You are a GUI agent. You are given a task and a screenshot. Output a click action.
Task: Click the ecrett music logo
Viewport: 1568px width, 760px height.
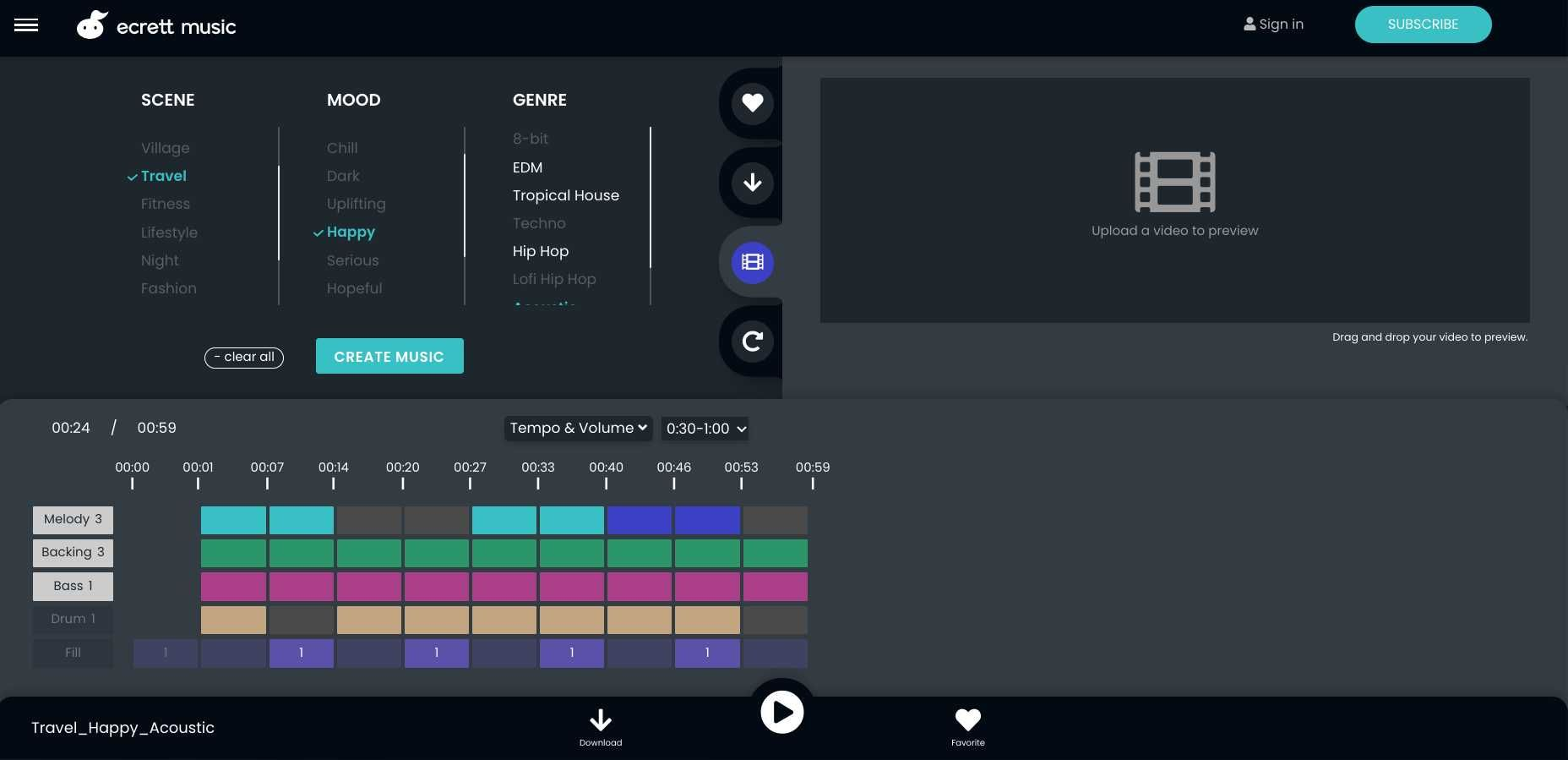pyautogui.click(x=156, y=26)
